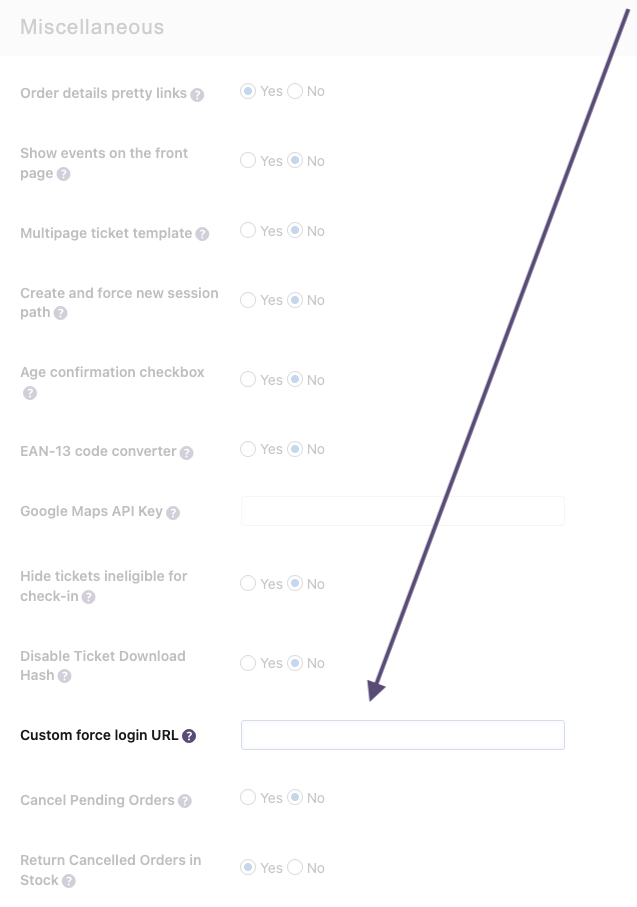637x907 pixels.
Task: Click Google Maps API Key help icon
Action: click(x=173, y=513)
